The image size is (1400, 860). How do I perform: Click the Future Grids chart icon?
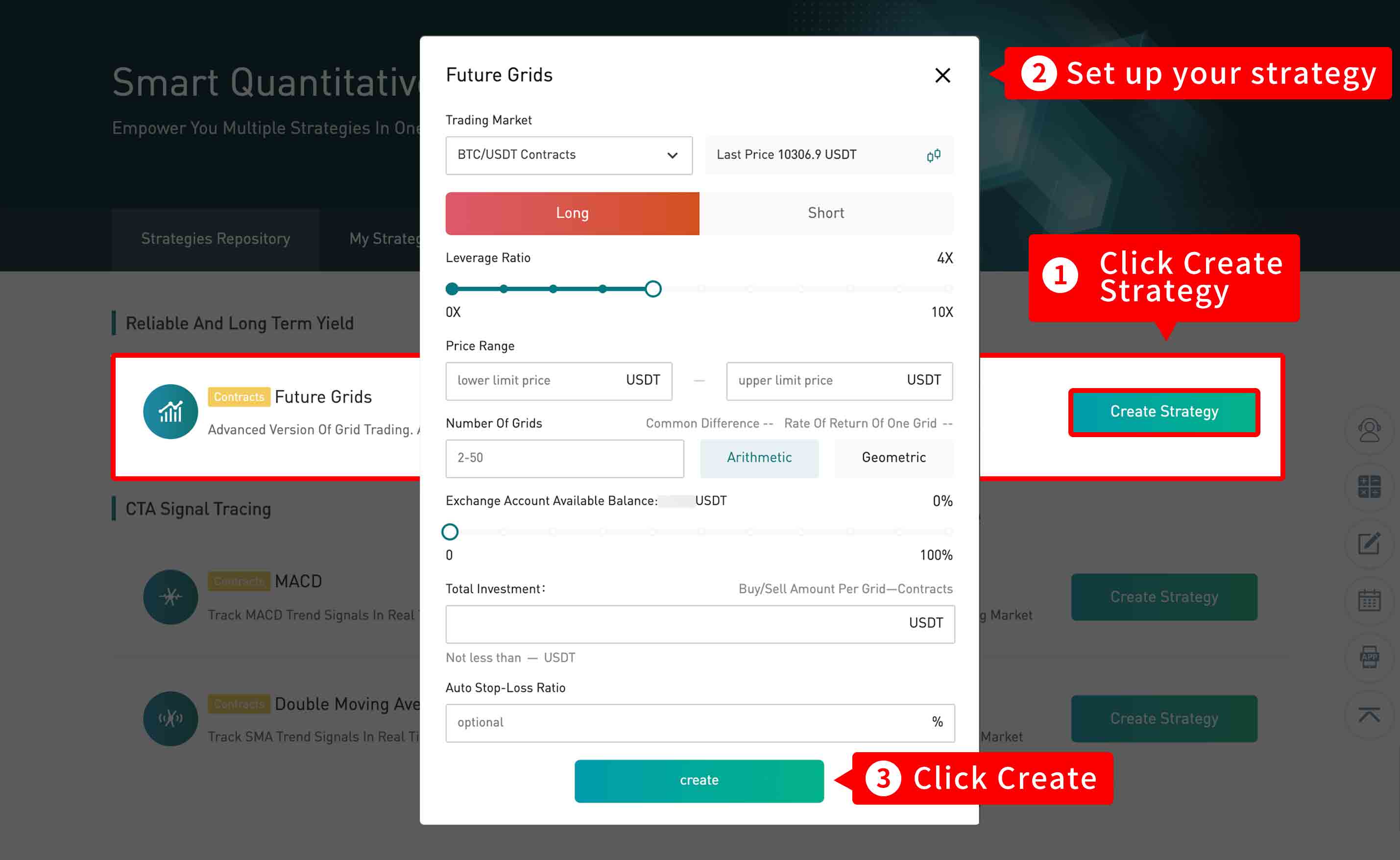(x=170, y=412)
